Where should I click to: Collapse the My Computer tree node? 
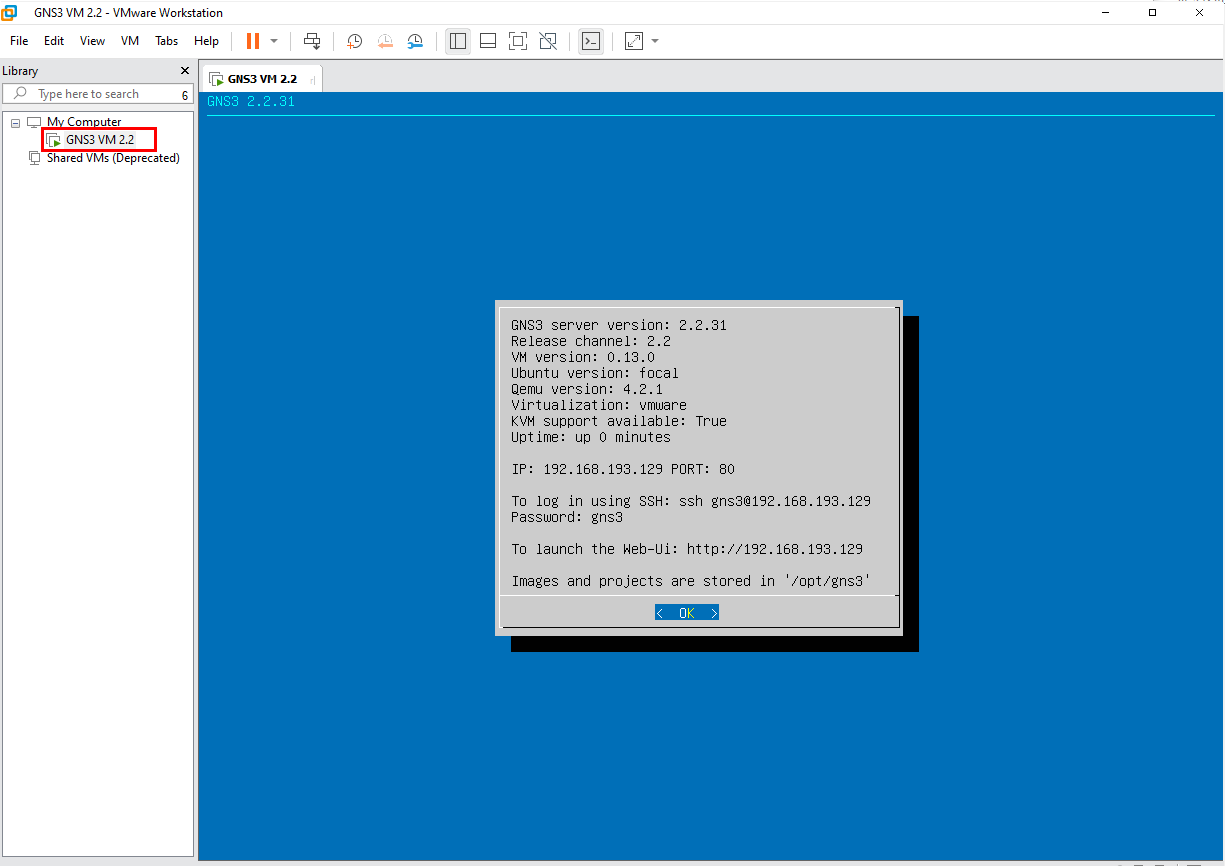pyautogui.click(x=15, y=122)
